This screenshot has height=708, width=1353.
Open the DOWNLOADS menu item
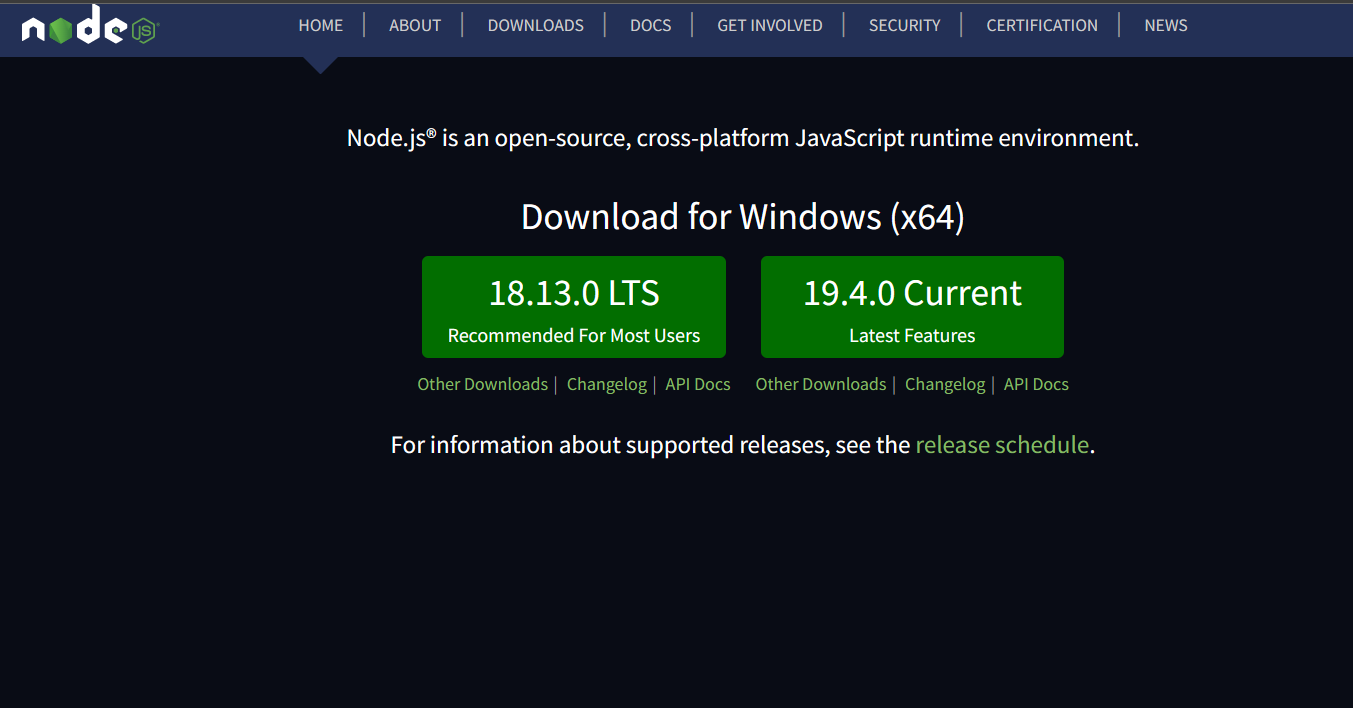[535, 25]
